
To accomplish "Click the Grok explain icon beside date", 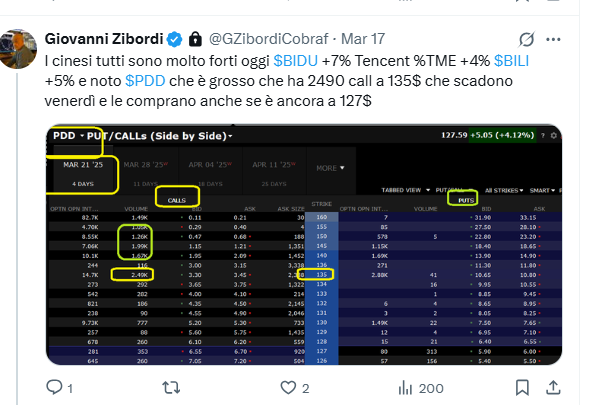I will pyautogui.click(x=527, y=39).
